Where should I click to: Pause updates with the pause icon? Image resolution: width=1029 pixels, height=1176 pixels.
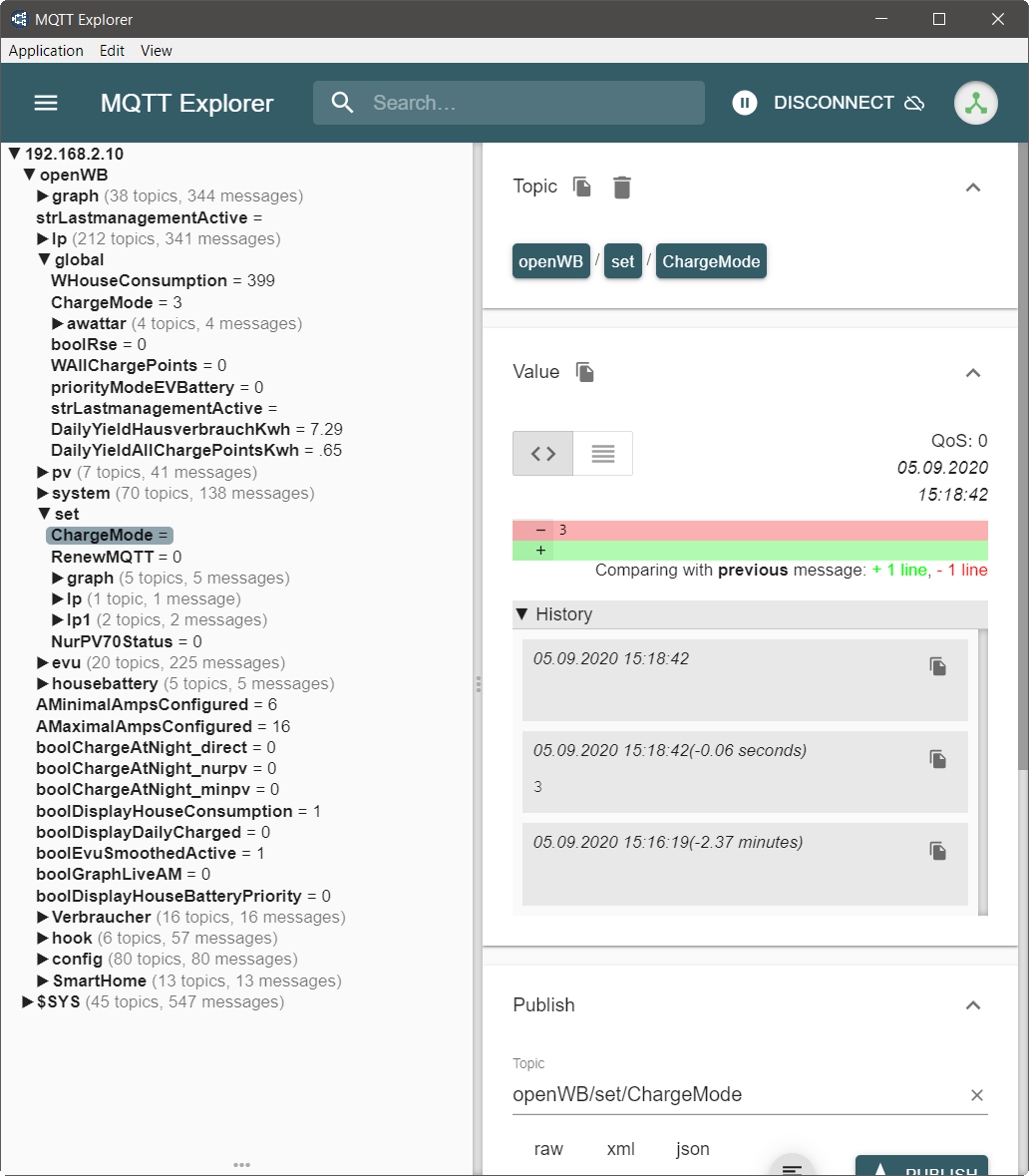[x=744, y=103]
